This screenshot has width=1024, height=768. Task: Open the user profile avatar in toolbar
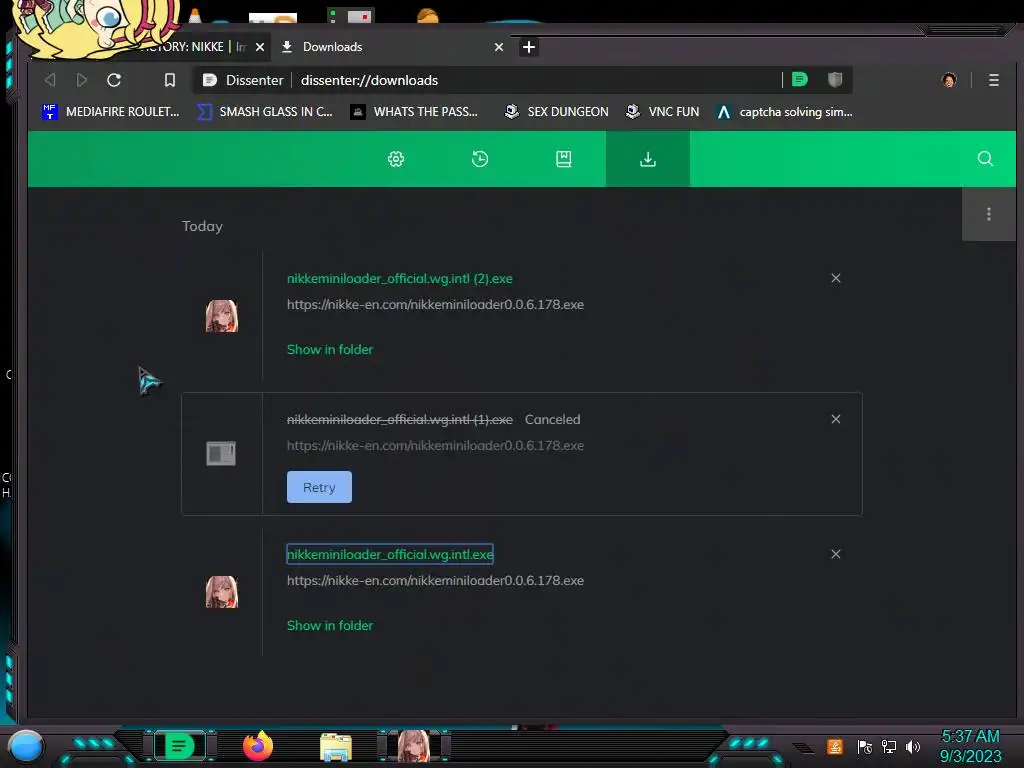click(x=949, y=80)
